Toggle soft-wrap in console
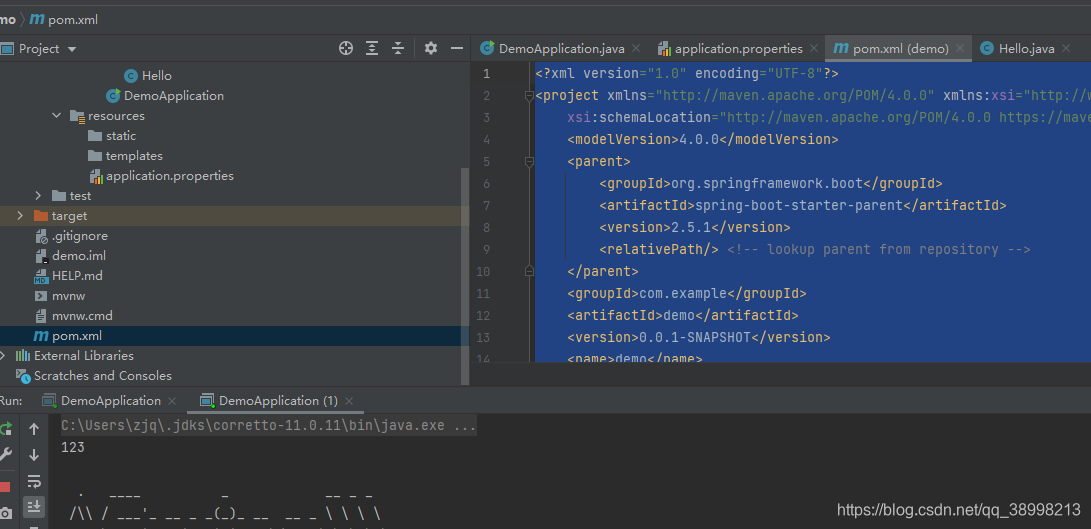 (33, 482)
